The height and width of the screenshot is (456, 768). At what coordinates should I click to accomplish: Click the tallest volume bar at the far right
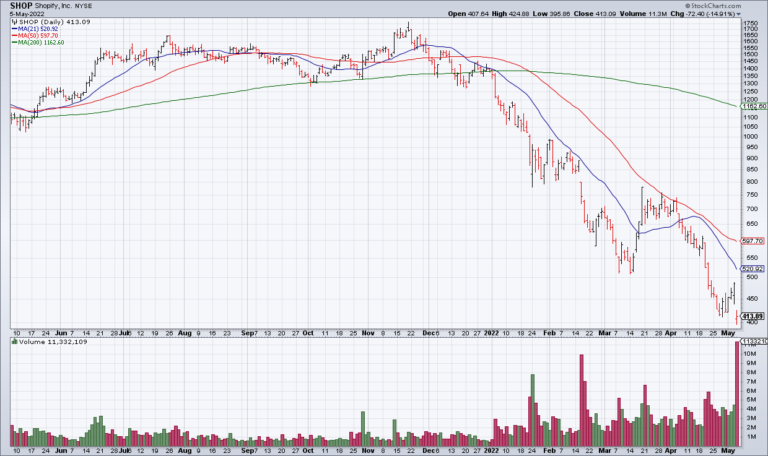pos(737,394)
